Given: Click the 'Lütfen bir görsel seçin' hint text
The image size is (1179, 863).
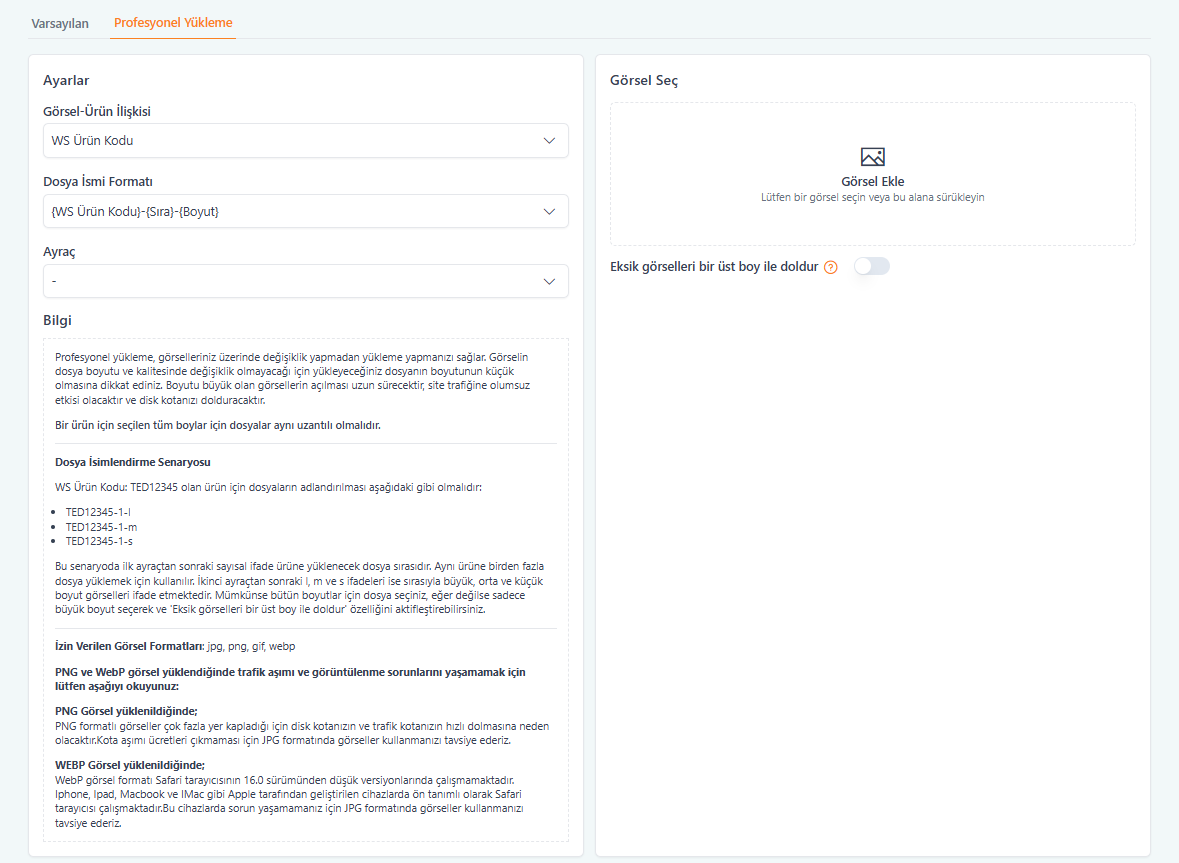Looking at the screenshot, I should (872, 198).
